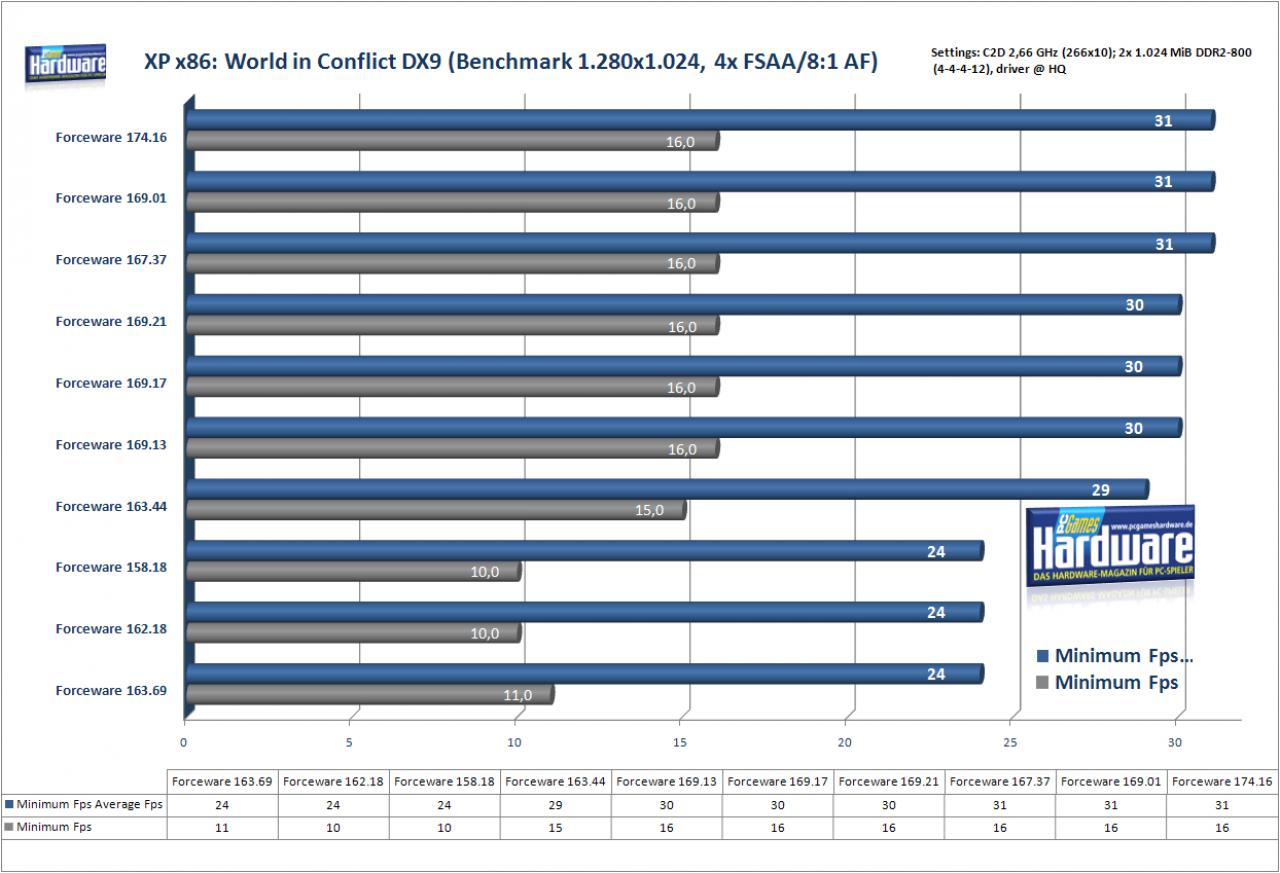1280x873 pixels.
Task: Click the 'Forceware 174.16' table column header
Action: point(1224,781)
